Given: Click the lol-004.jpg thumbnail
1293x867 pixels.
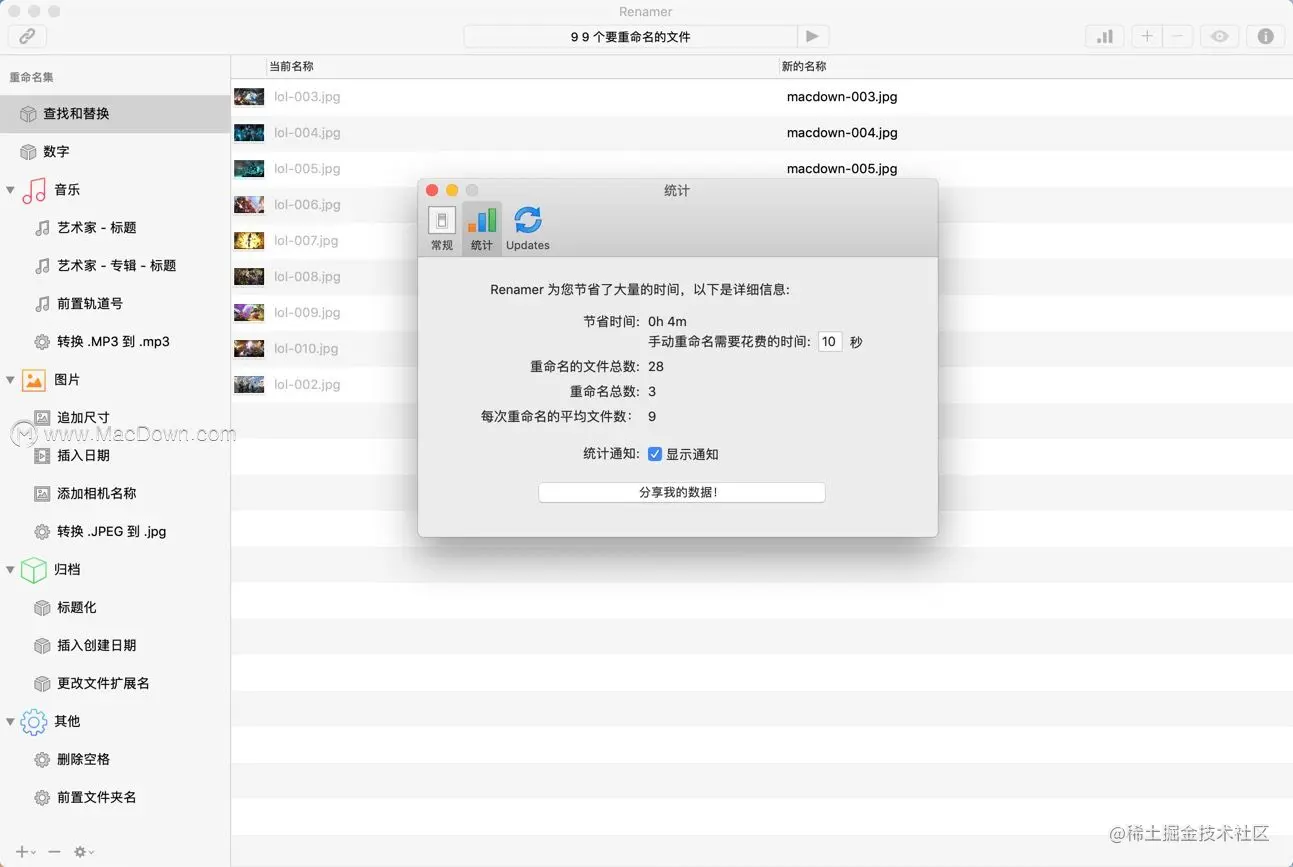Looking at the screenshot, I should (249, 133).
